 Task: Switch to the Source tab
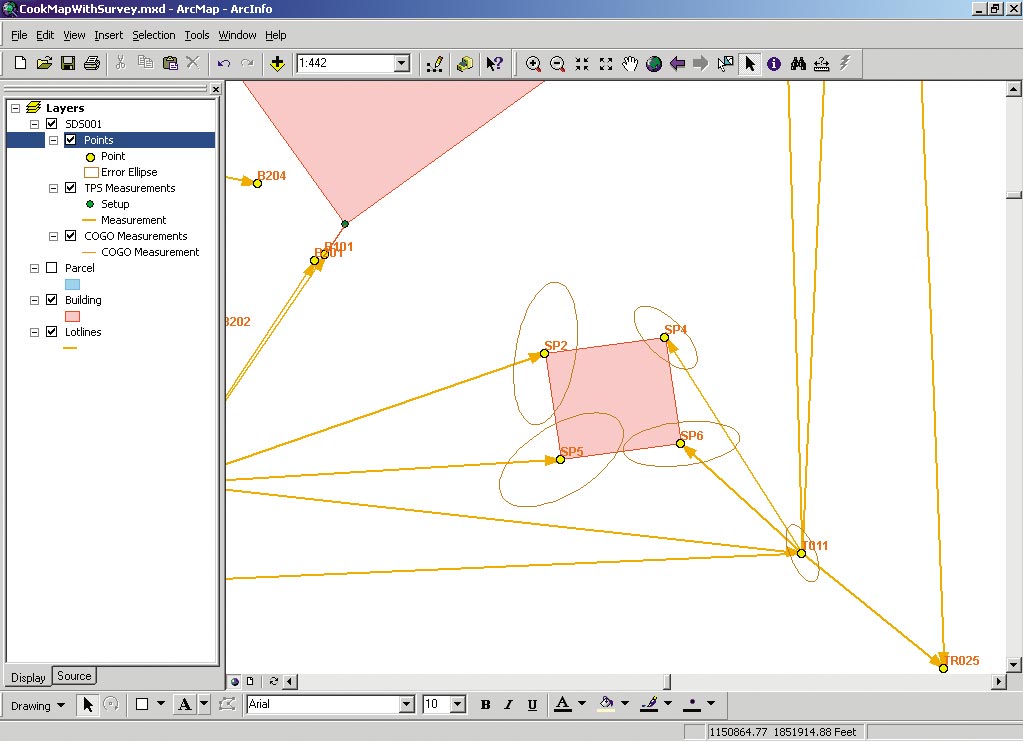tap(74, 676)
